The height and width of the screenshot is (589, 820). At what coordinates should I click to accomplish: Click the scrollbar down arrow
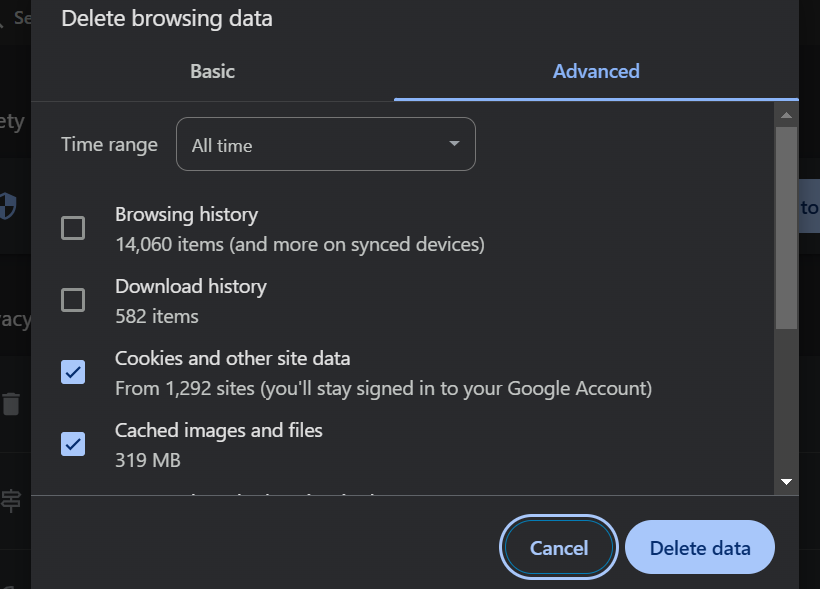[x=786, y=482]
